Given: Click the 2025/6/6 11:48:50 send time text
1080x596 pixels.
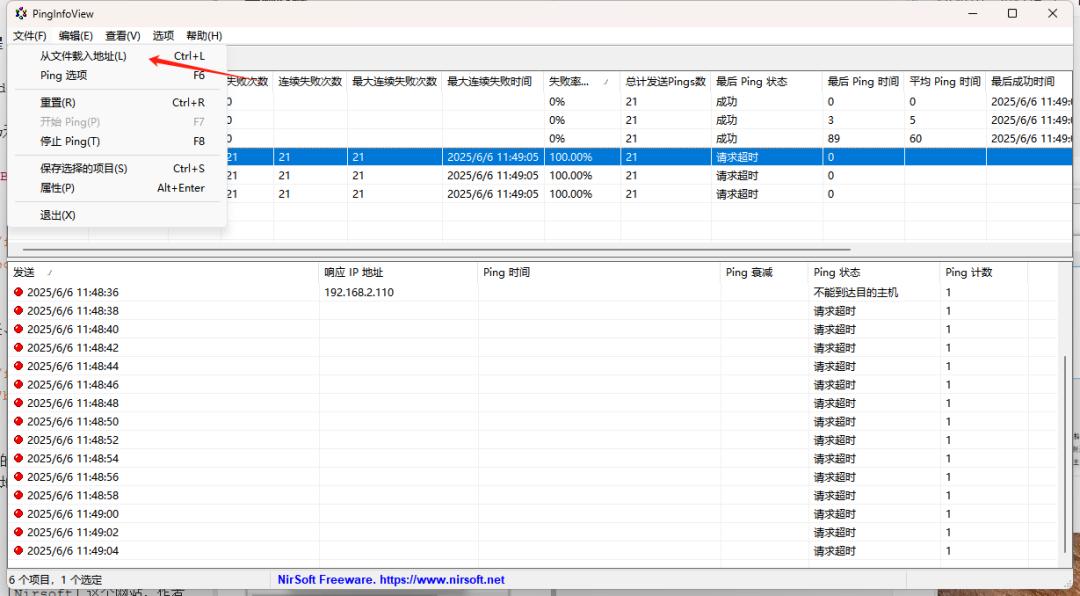Looking at the screenshot, I should (x=73, y=422).
